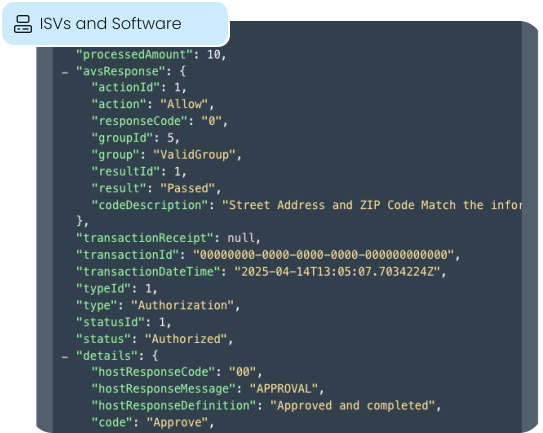Screen dimensions: 543x433
Task: Click the responseCode key
Action: (x=140, y=121)
